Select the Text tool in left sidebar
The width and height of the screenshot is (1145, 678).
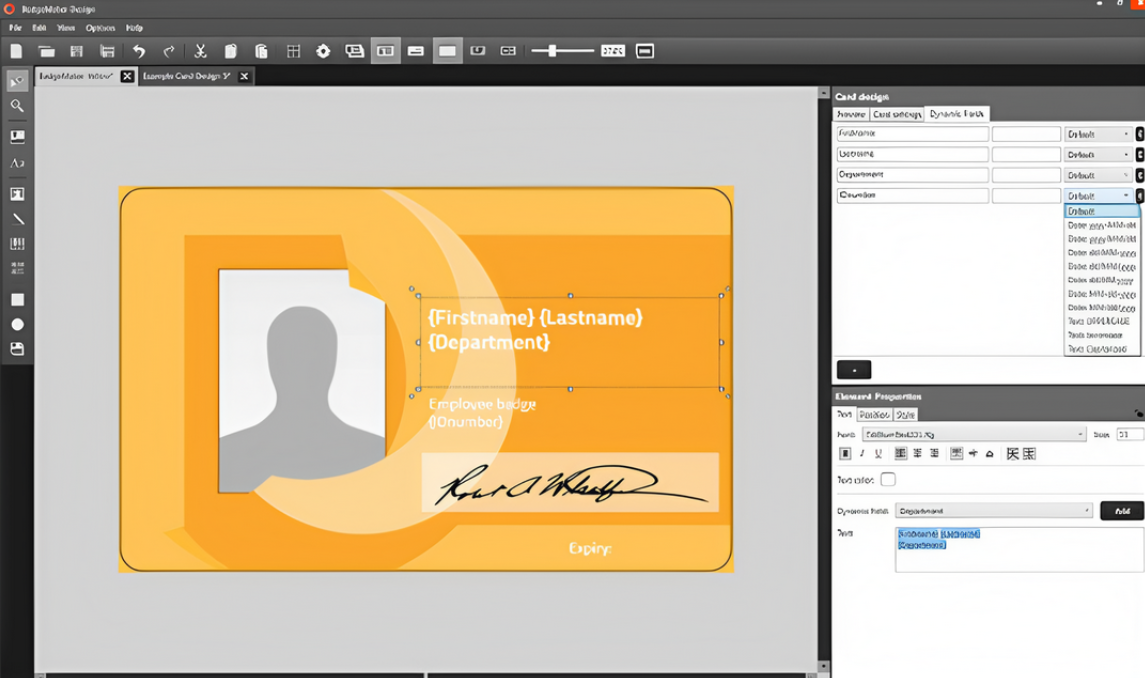coord(17,163)
